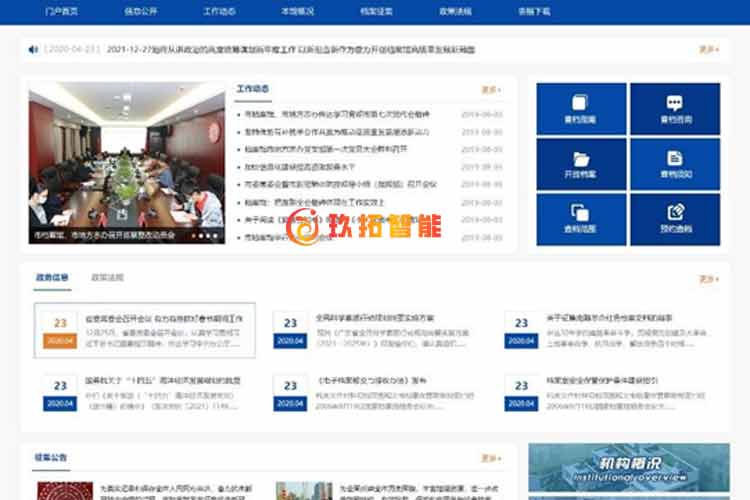
Task: Open the highlighted news card with orange date badge
Action: (x=144, y=330)
